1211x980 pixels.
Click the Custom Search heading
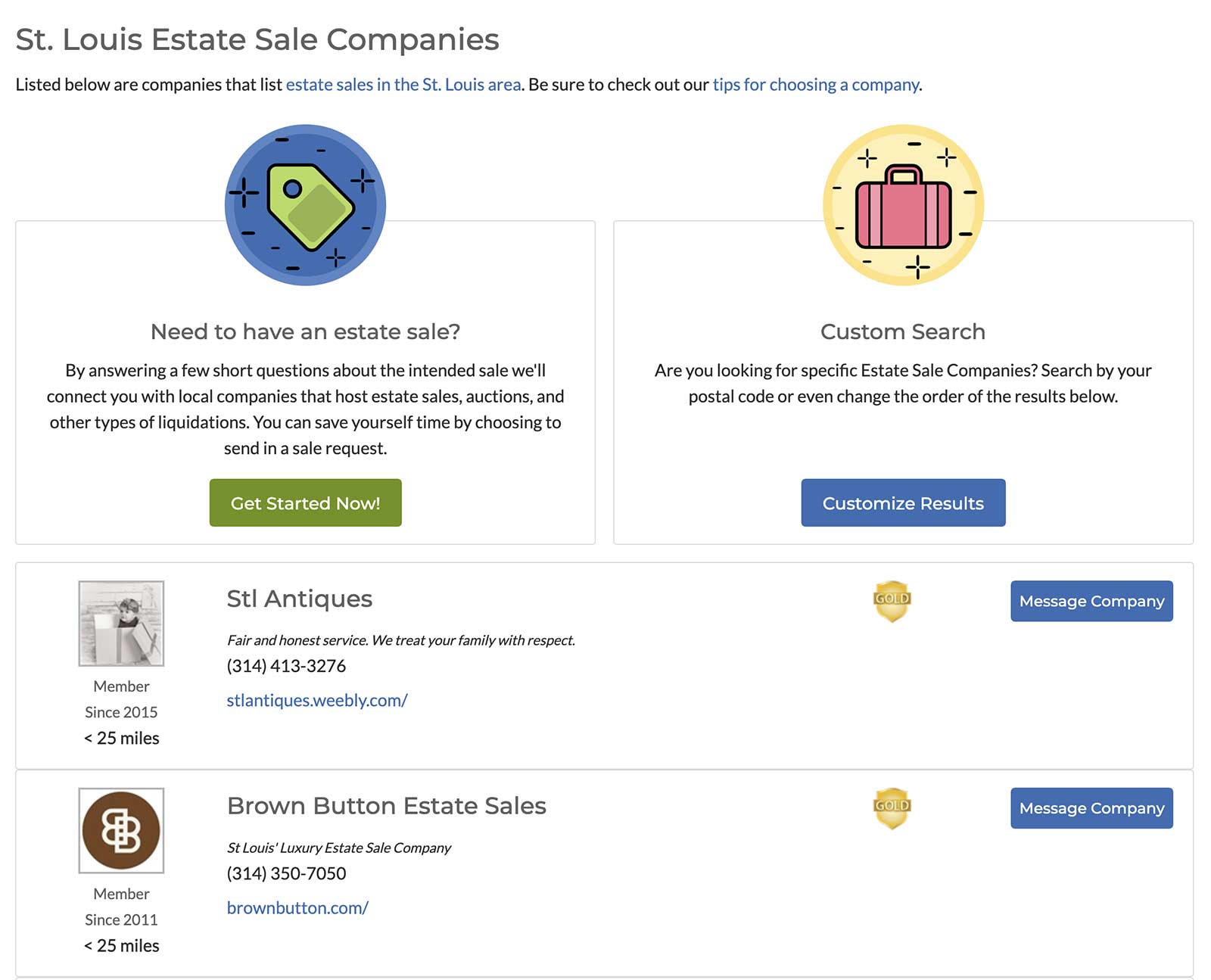[902, 331]
